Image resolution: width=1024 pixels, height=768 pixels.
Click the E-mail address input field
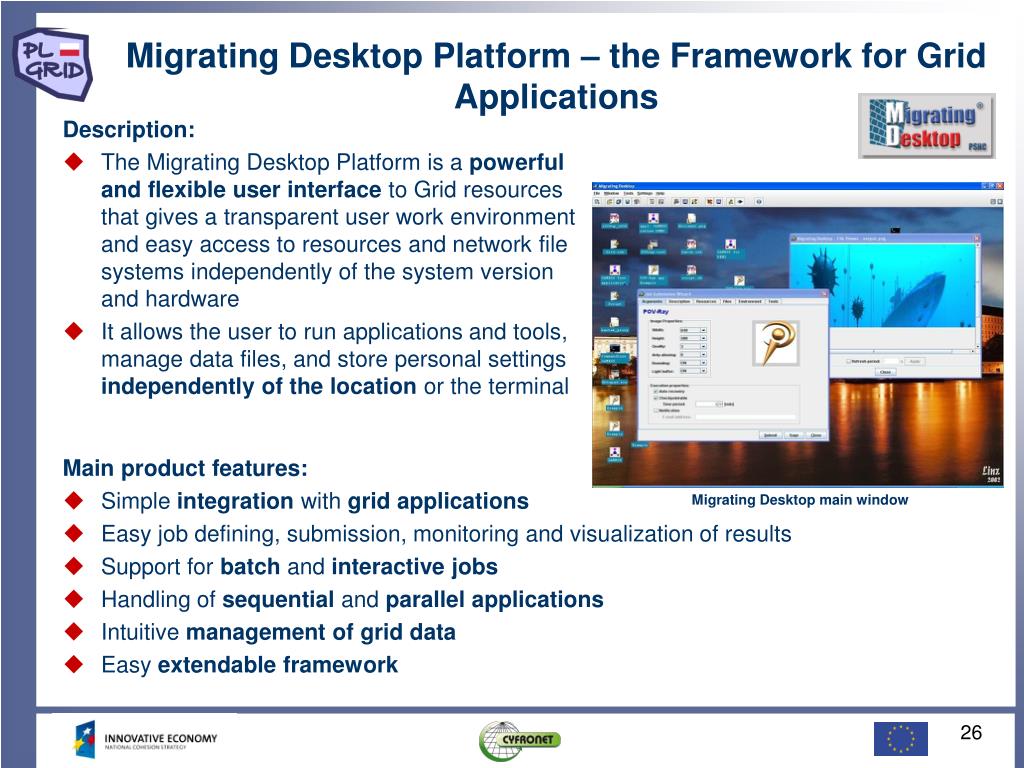pyautogui.click(x=745, y=417)
